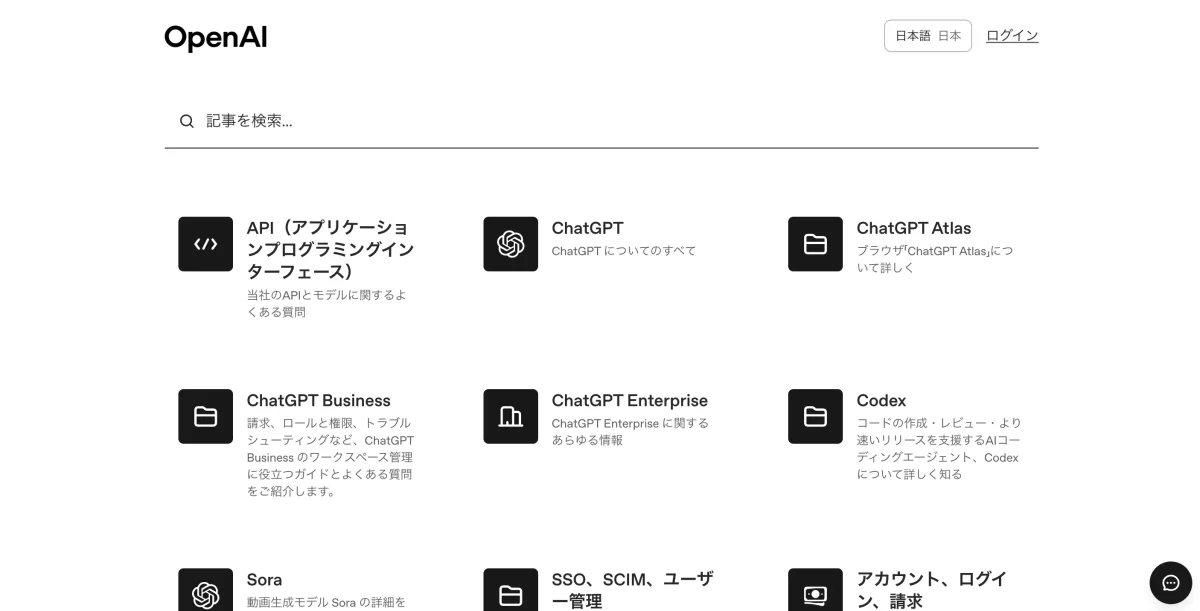Open the Sora category card
This screenshot has width=1200, height=611.
tap(265, 579)
